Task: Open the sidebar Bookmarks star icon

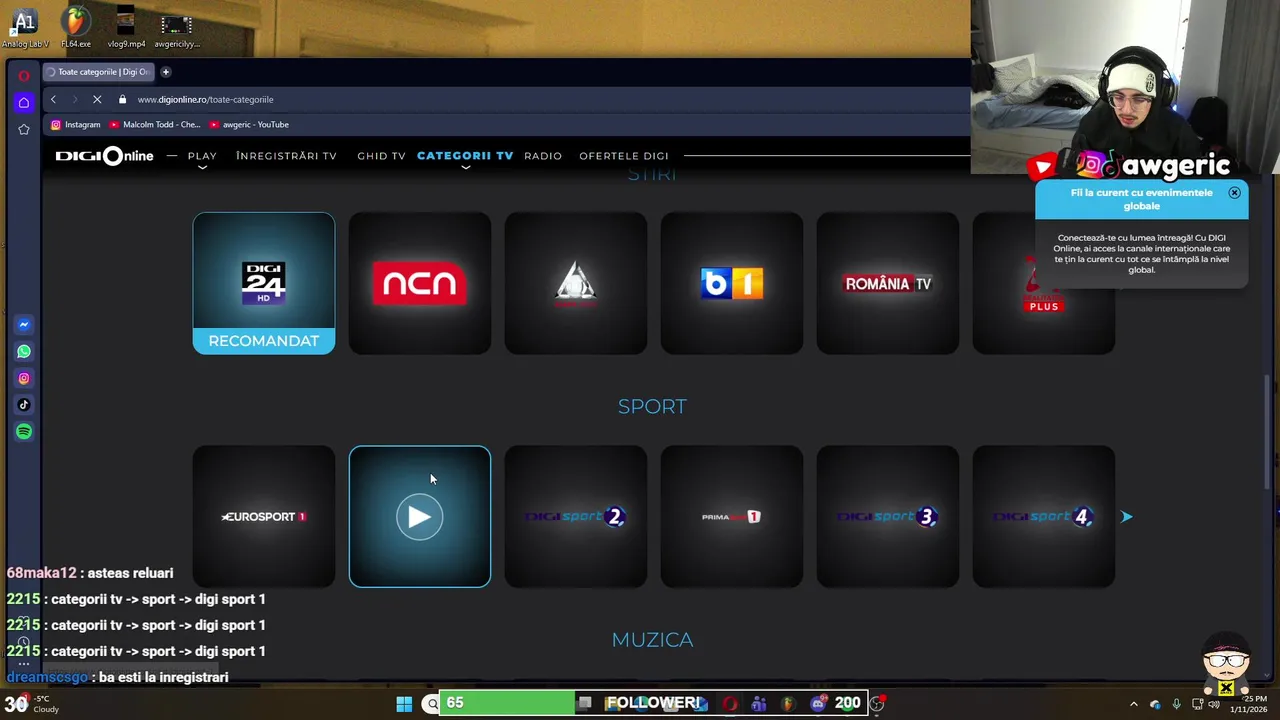Action: click(24, 129)
